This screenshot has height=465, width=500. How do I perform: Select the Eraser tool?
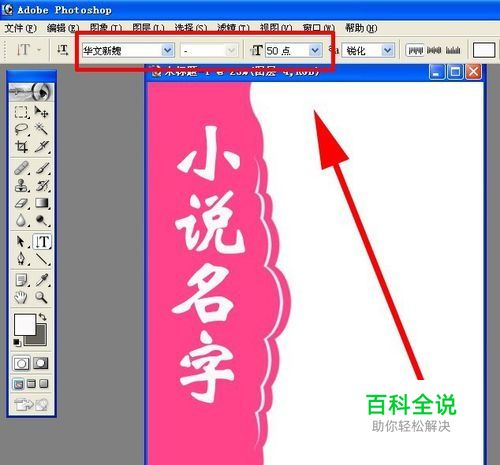(x=21, y=203)
